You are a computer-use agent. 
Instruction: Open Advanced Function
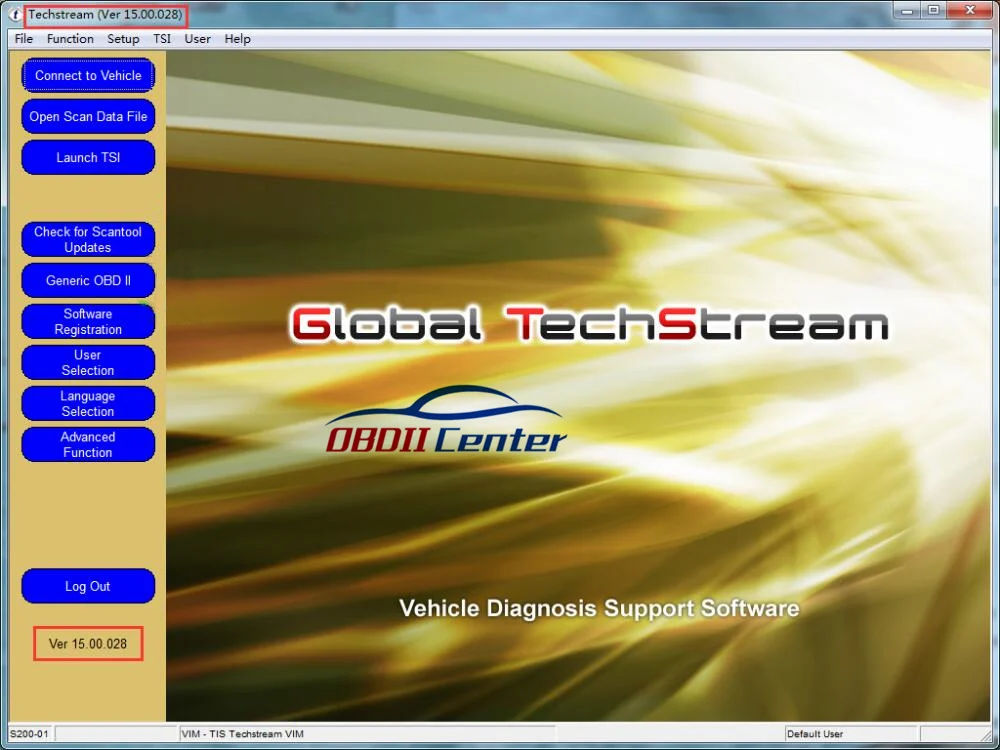[x=88, y=445]
